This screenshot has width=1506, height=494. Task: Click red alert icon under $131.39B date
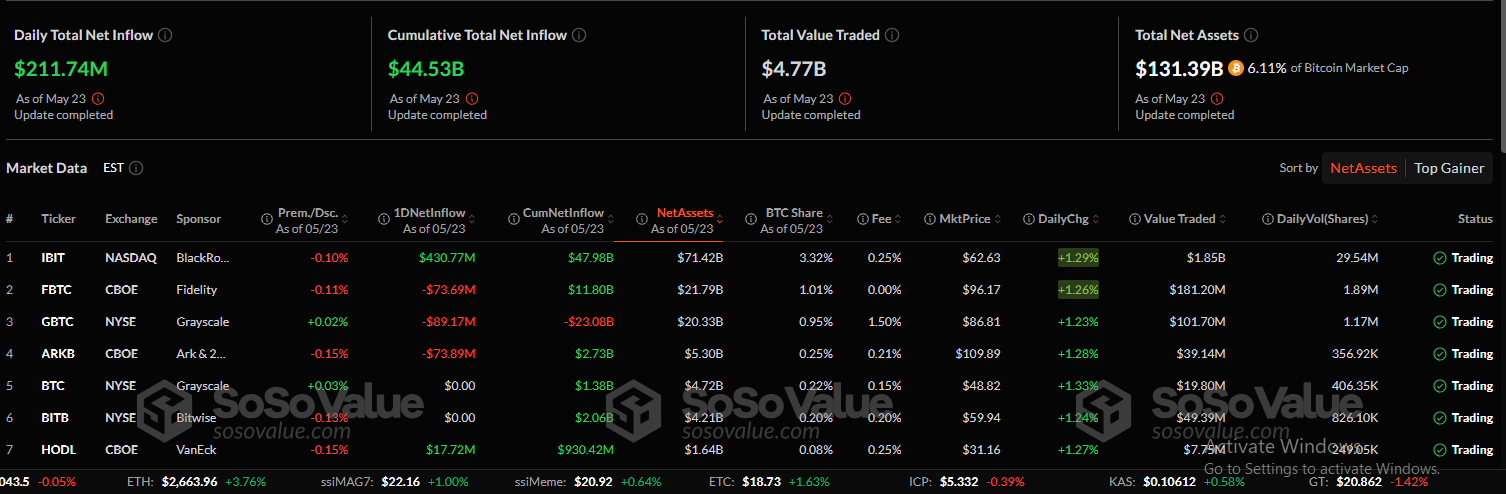pyautogui.click(x=1218, y=99)
